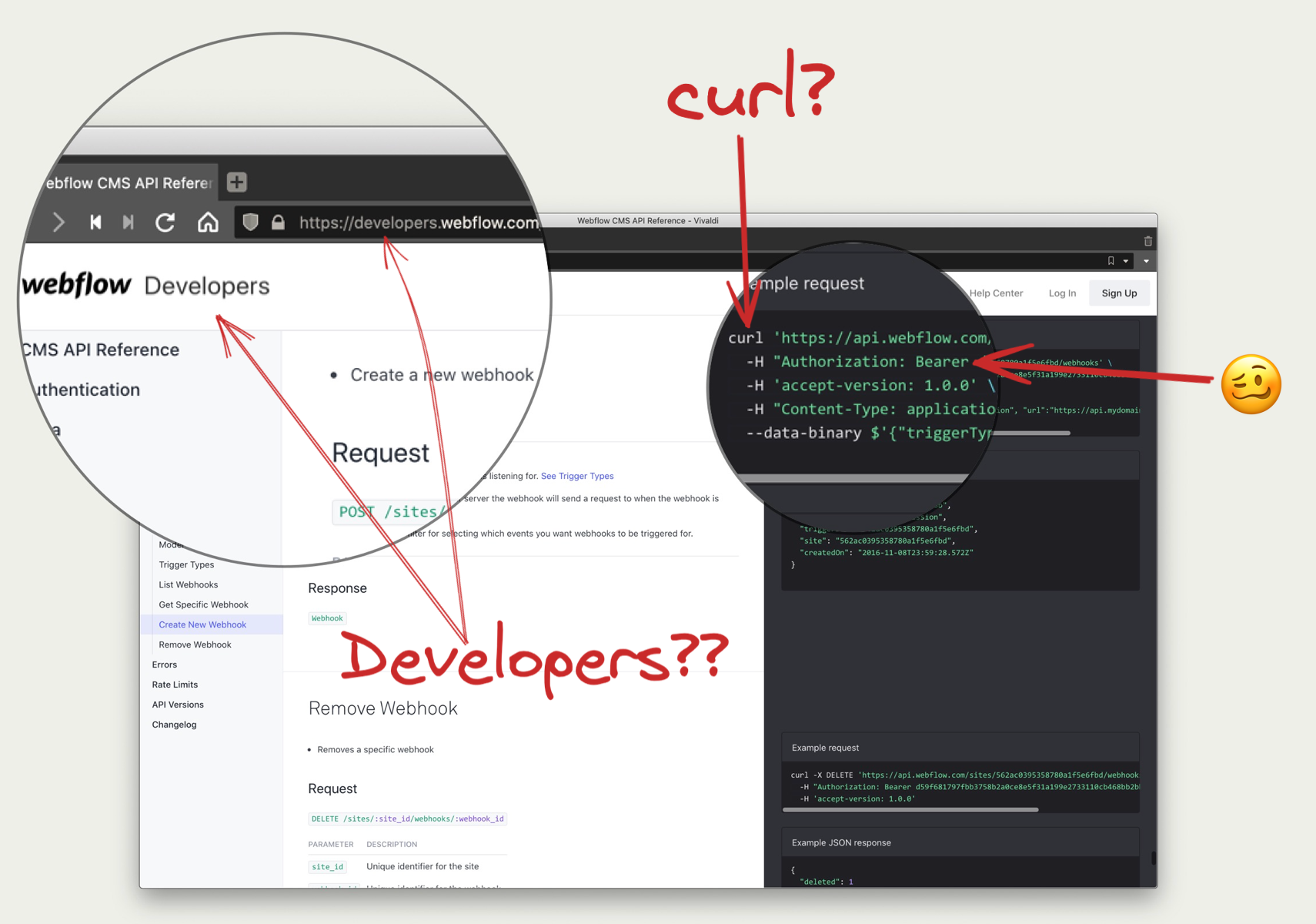This screenshot has height=924, width=1316.
Task: Go to the API Versions section
Action: click(x=178, y=705)
